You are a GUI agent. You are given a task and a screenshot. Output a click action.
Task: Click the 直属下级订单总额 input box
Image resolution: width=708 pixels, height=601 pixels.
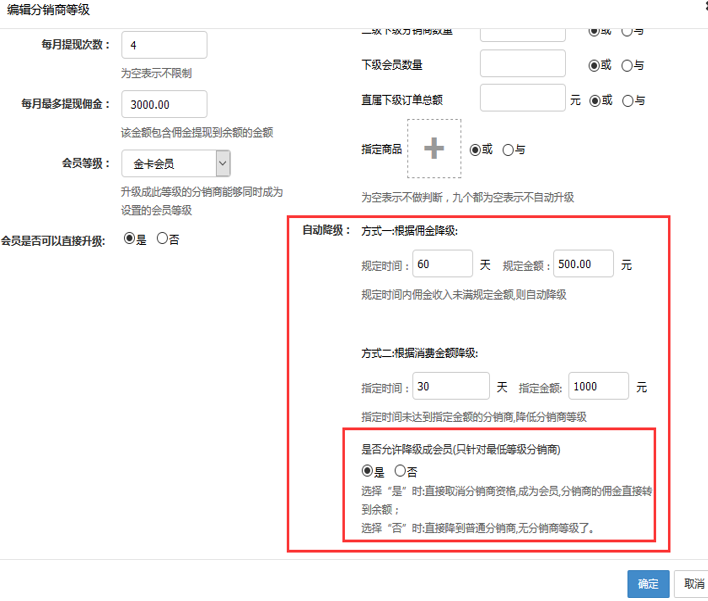(522, 98)
